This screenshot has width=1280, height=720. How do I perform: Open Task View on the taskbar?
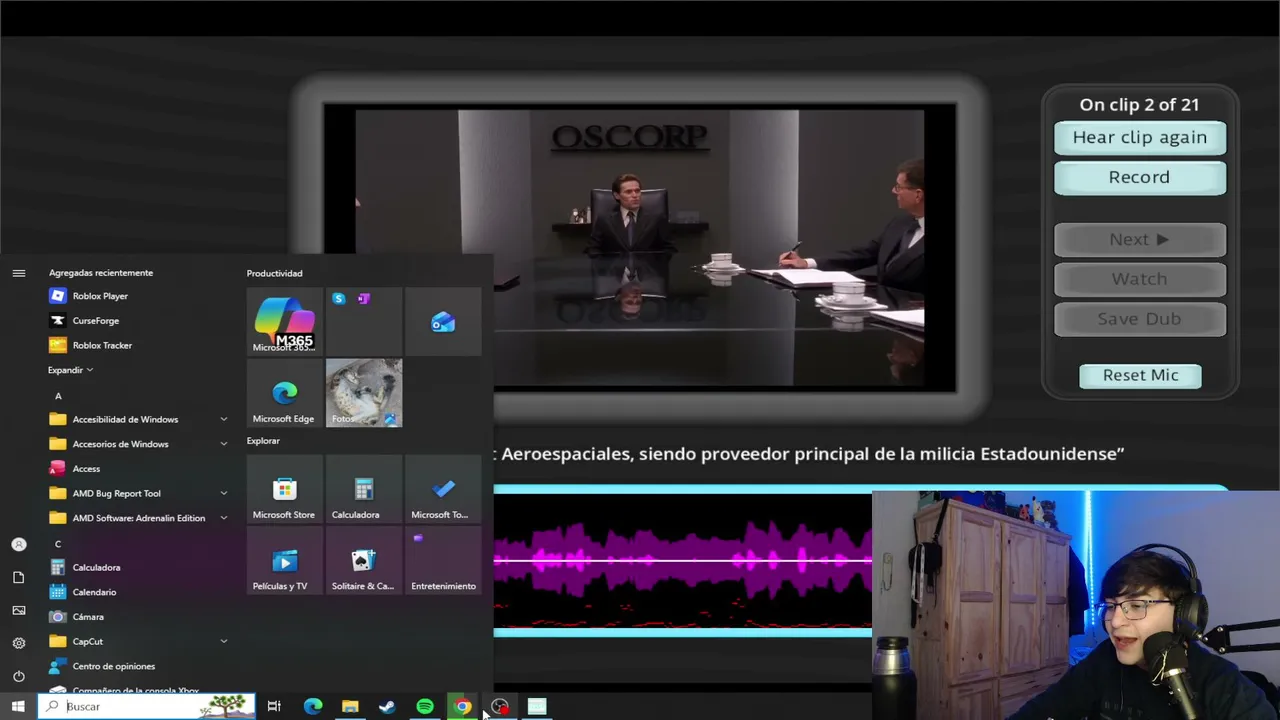tap(274, 707)
